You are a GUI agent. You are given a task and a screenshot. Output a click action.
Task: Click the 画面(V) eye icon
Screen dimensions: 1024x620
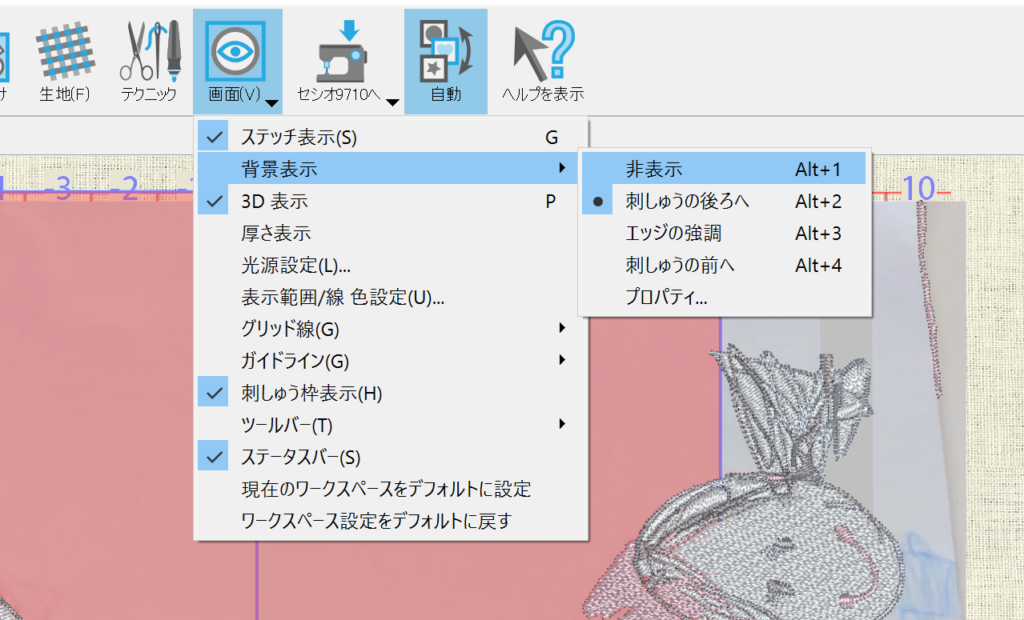235,48
